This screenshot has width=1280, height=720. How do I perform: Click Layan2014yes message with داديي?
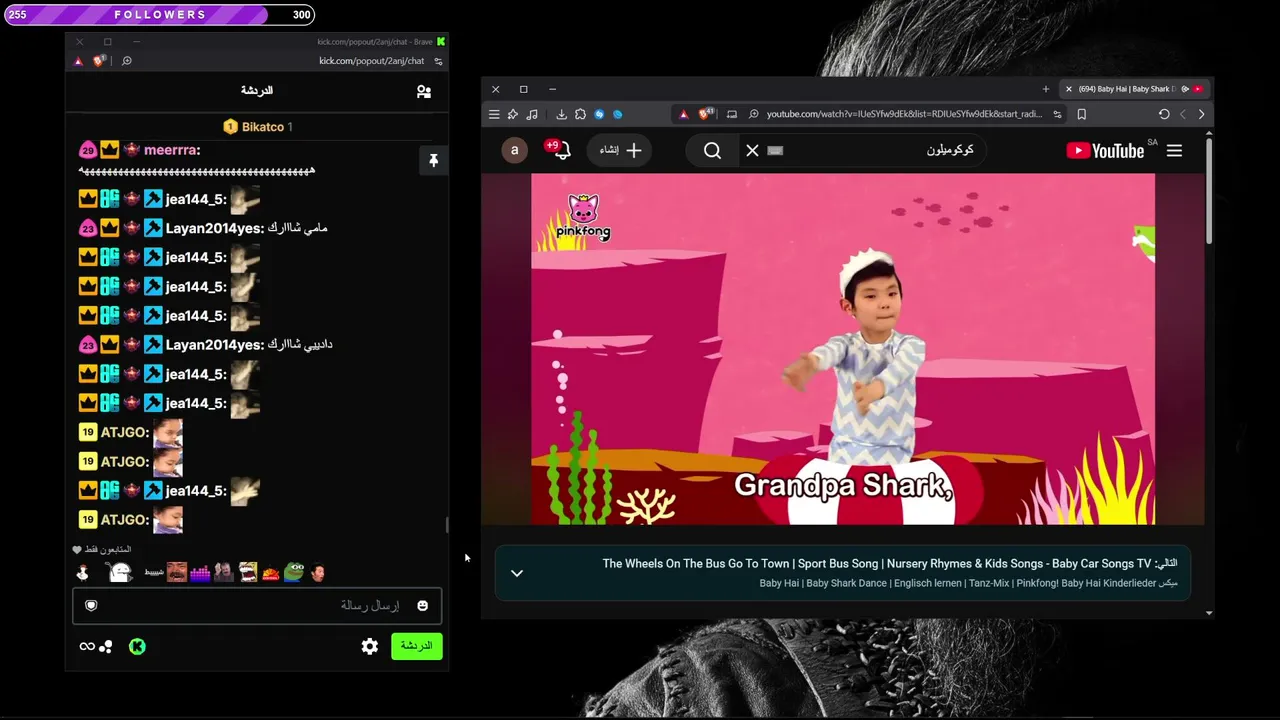(205, 345)
